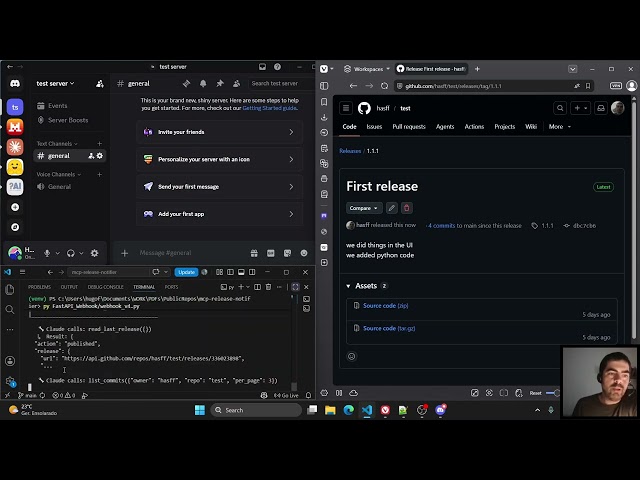Open the GitHub Wiki tab
Image resolution: width=640 pixels, height=480 pixels.
[x=531, y=127]
